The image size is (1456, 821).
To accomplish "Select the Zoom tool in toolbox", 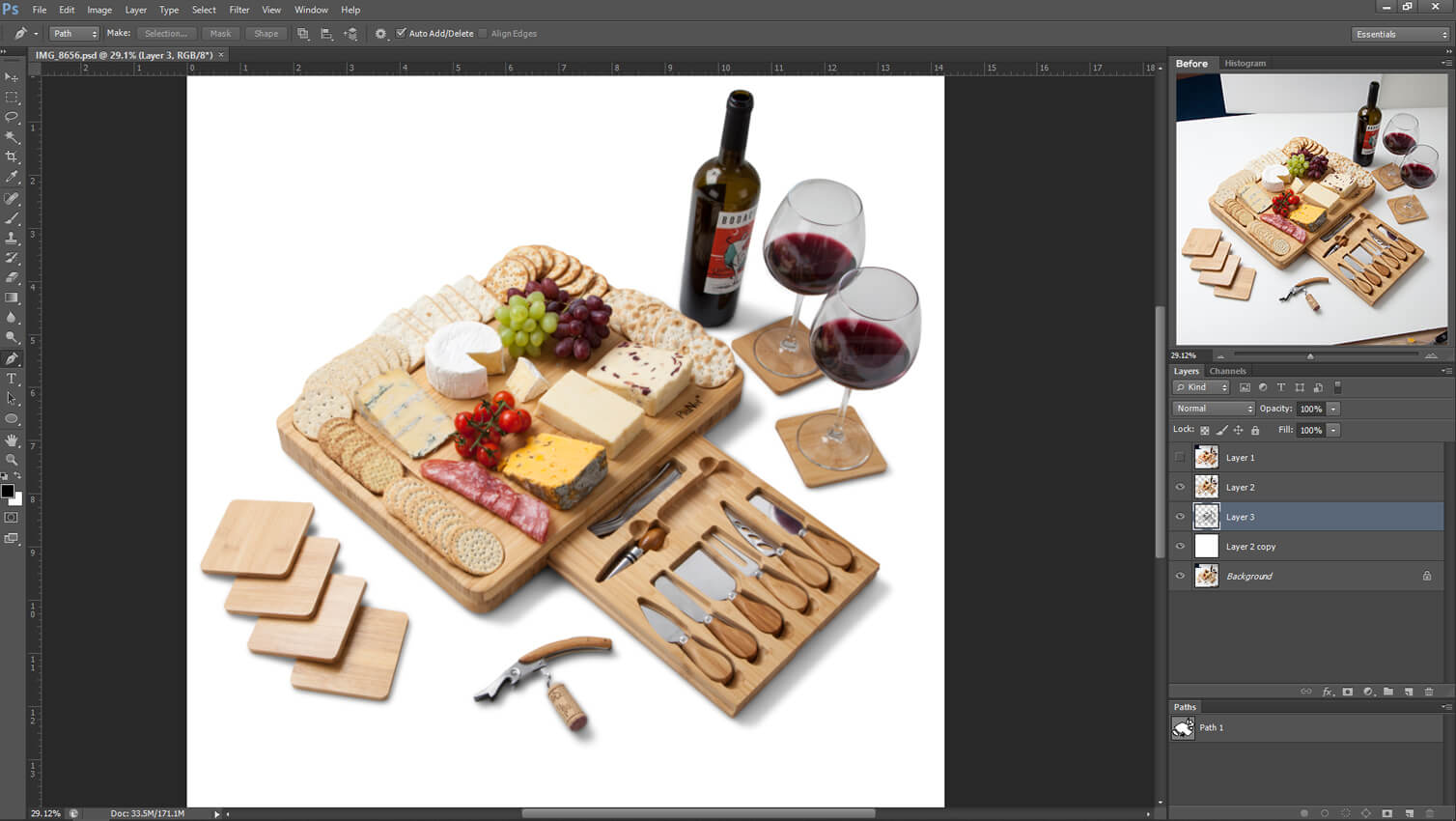I will 12,460.
